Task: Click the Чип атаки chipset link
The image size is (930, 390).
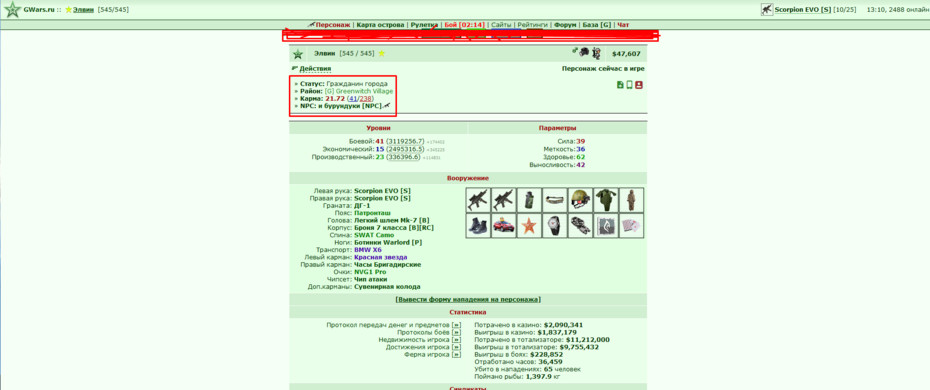Action: (371, 279)
